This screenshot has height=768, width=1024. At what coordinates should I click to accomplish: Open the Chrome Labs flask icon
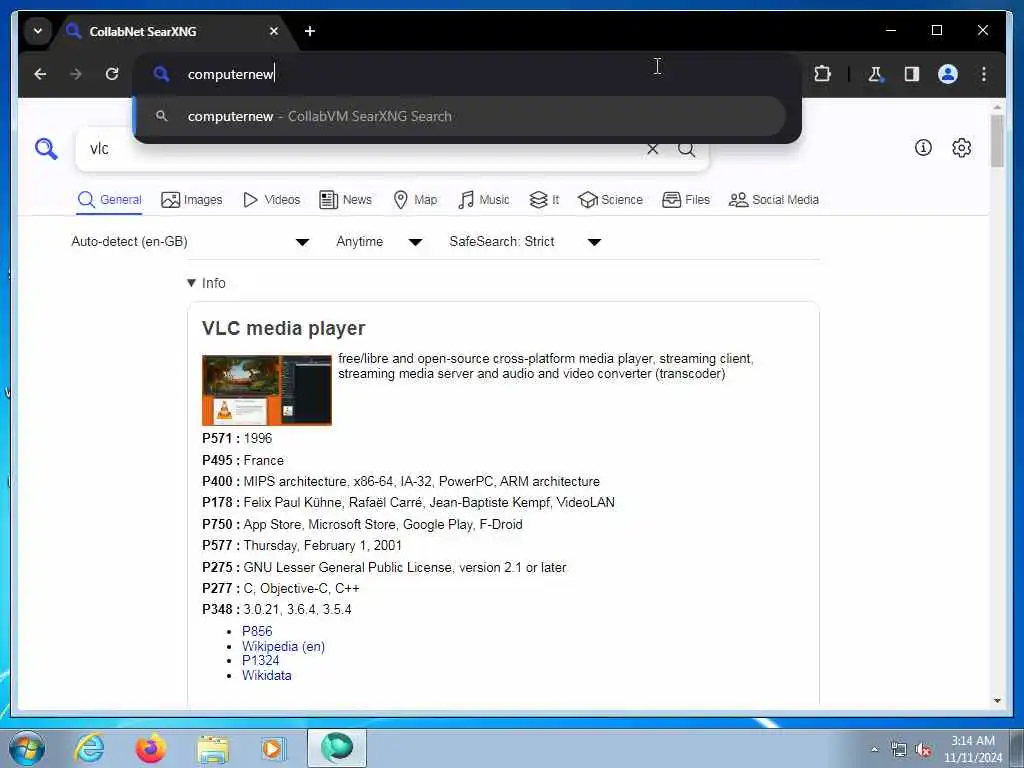[875, 74]
